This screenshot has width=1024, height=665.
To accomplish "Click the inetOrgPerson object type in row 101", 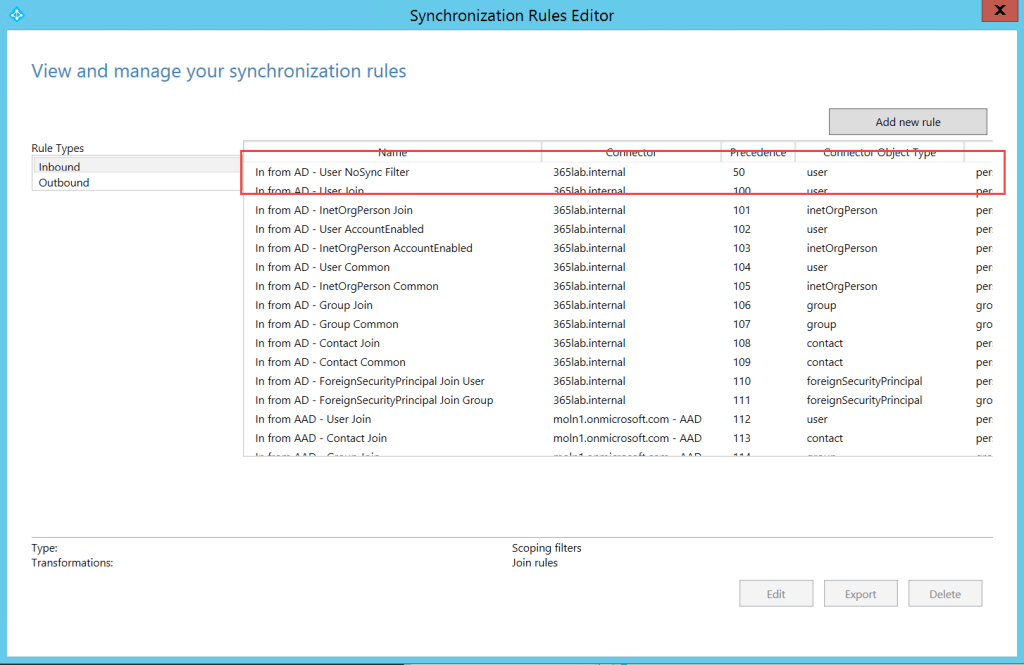I will [x=842, y=210].
